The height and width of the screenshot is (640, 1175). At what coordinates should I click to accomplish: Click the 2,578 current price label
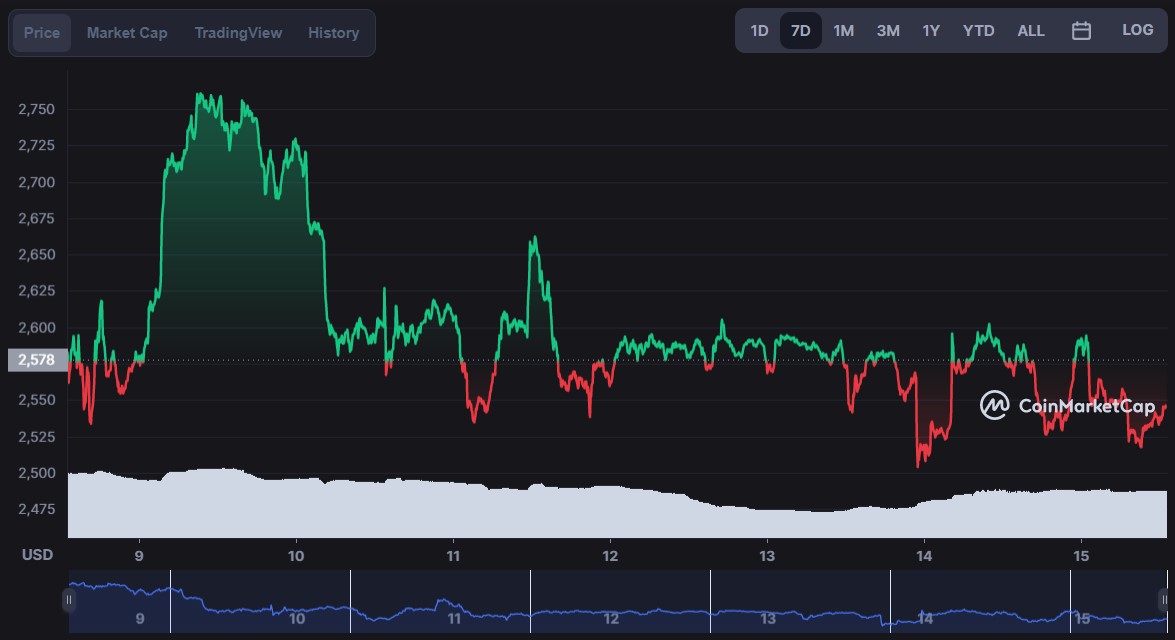tap(37, 360)
